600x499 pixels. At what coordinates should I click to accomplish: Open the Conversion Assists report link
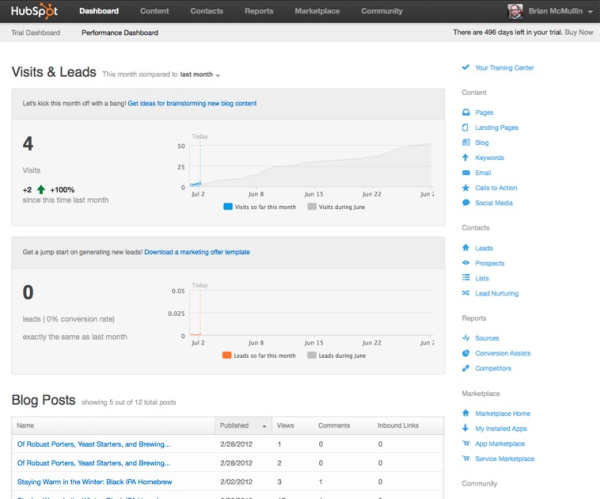click(503, 353)
